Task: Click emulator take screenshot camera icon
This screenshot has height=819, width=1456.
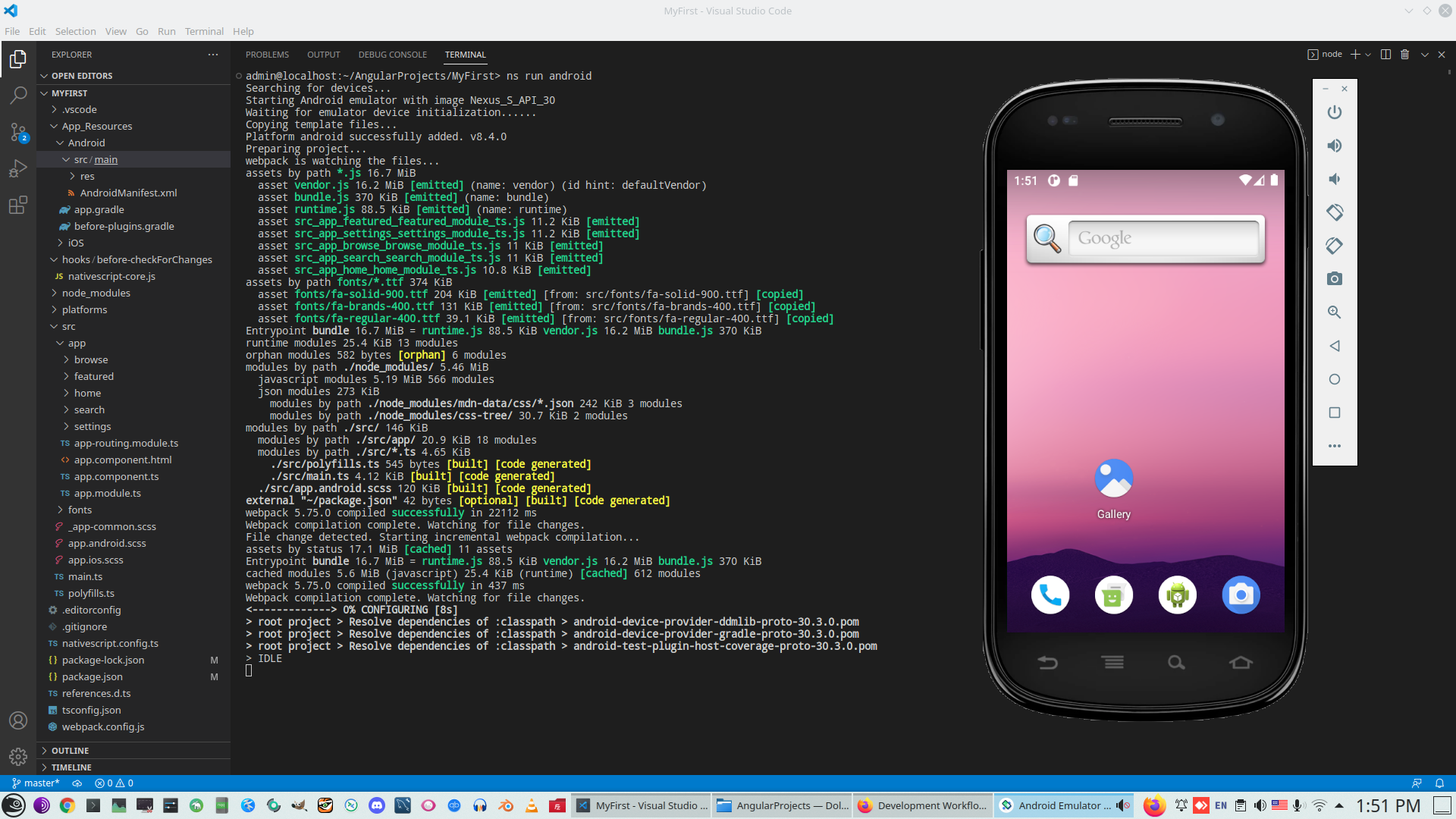Action: click(x=1335, y=279)
